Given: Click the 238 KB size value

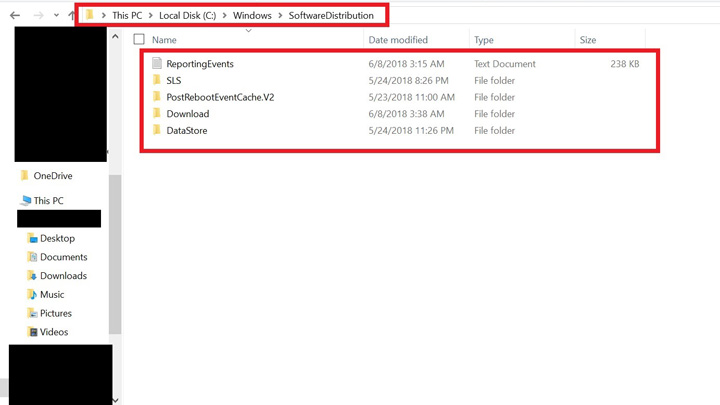Looking at the screenshot, I should (x=624, y=64).
